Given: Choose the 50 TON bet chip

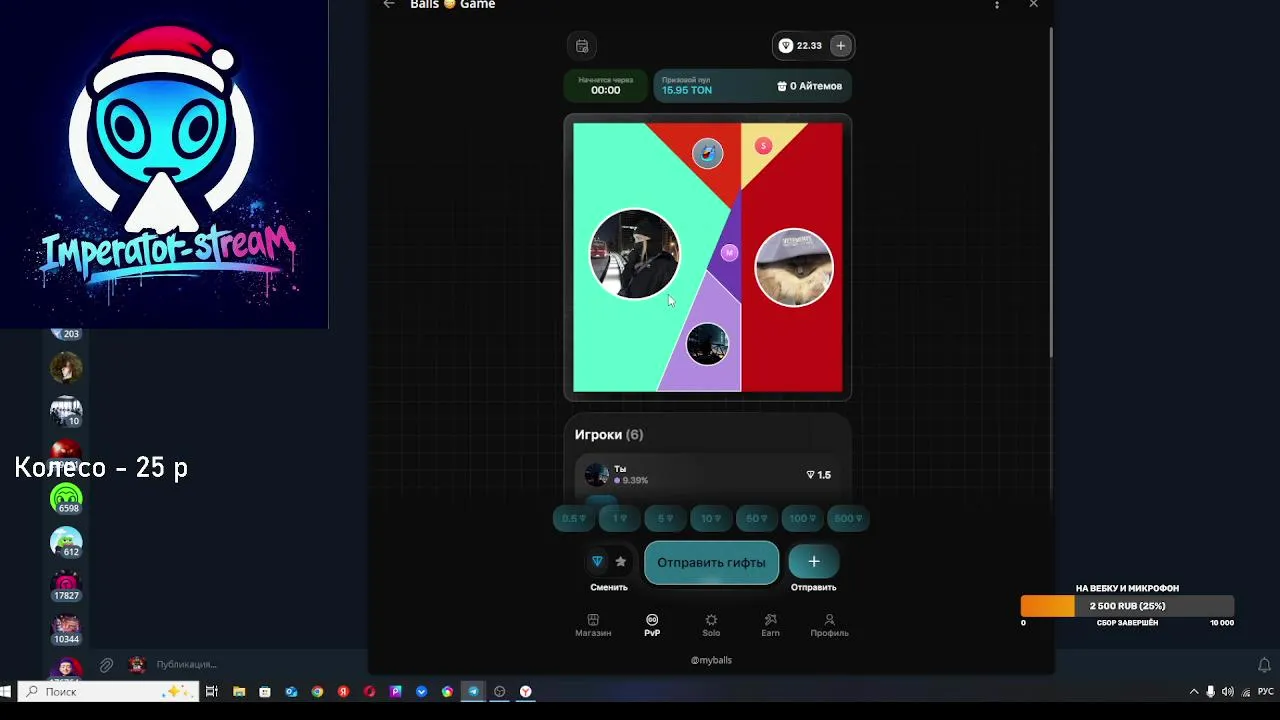Looking at the screenshot, I should [757, 518].
